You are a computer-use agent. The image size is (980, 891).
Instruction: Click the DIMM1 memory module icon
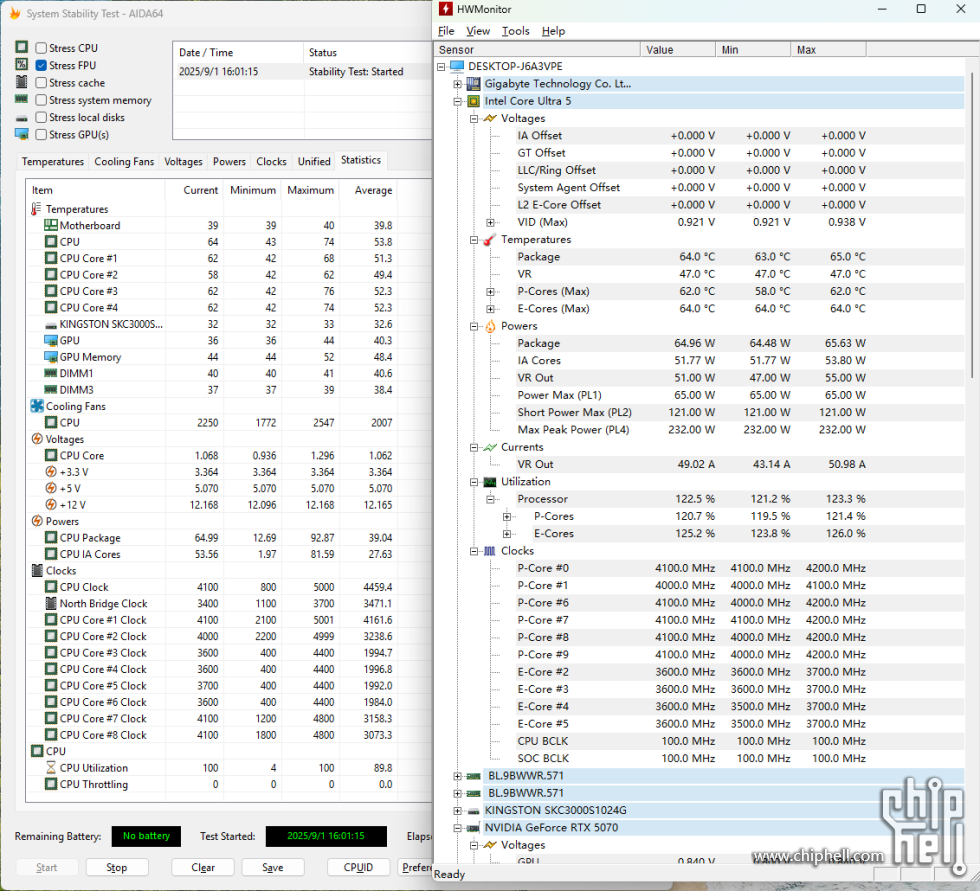point(51,373)
